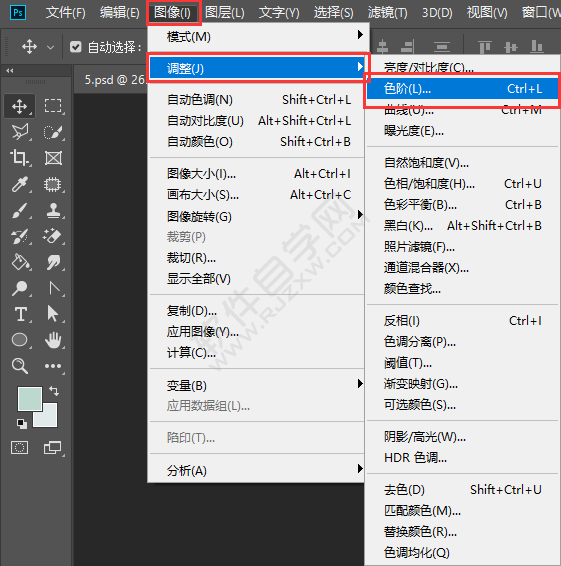Select the History Brush tool

pyautogui.click(x=19, y=236)
